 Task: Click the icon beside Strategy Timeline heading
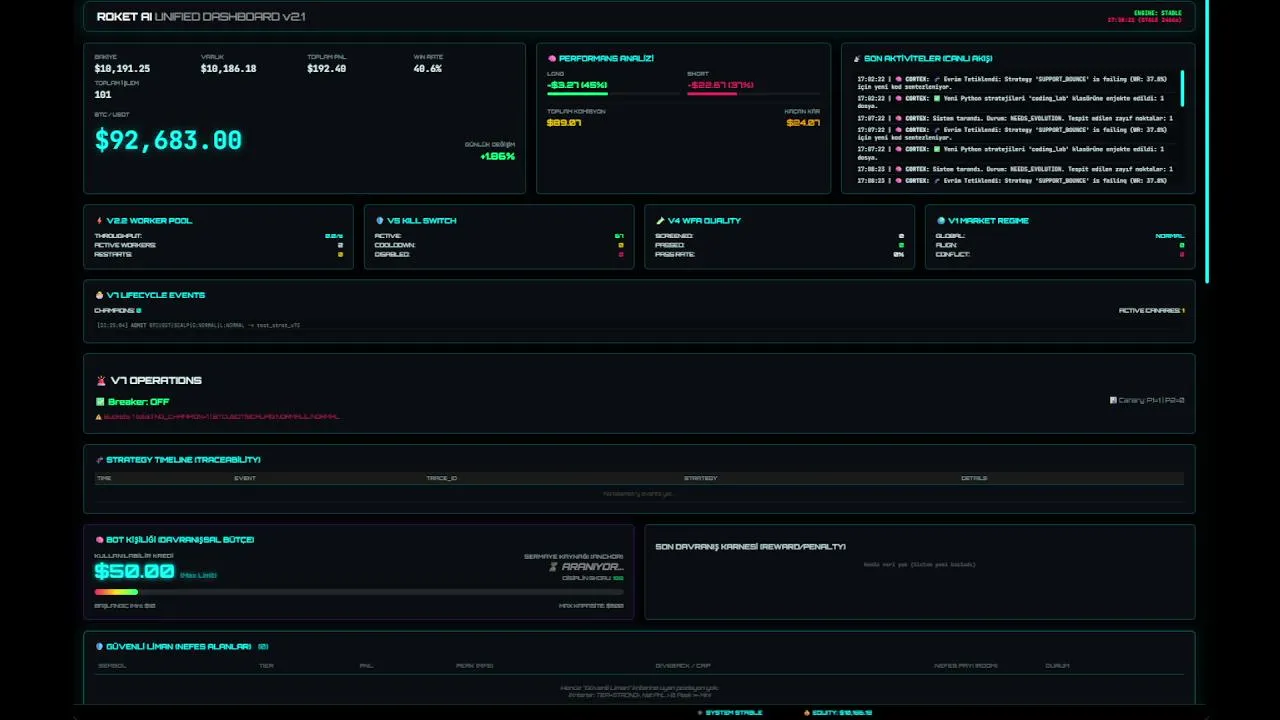[x=99, y=460]
